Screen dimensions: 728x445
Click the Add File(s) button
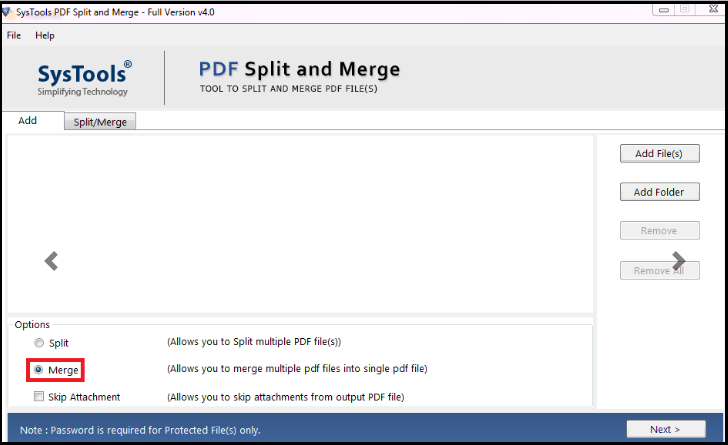(x=659, y=153)
